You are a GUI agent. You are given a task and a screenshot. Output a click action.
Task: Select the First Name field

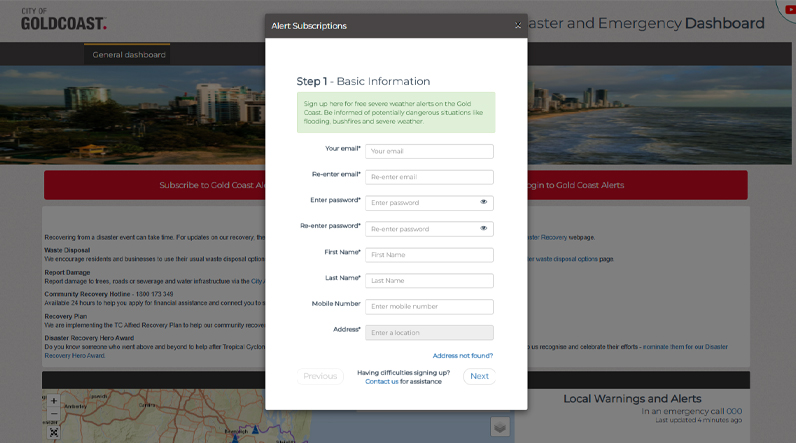click(x=429, y=255)
